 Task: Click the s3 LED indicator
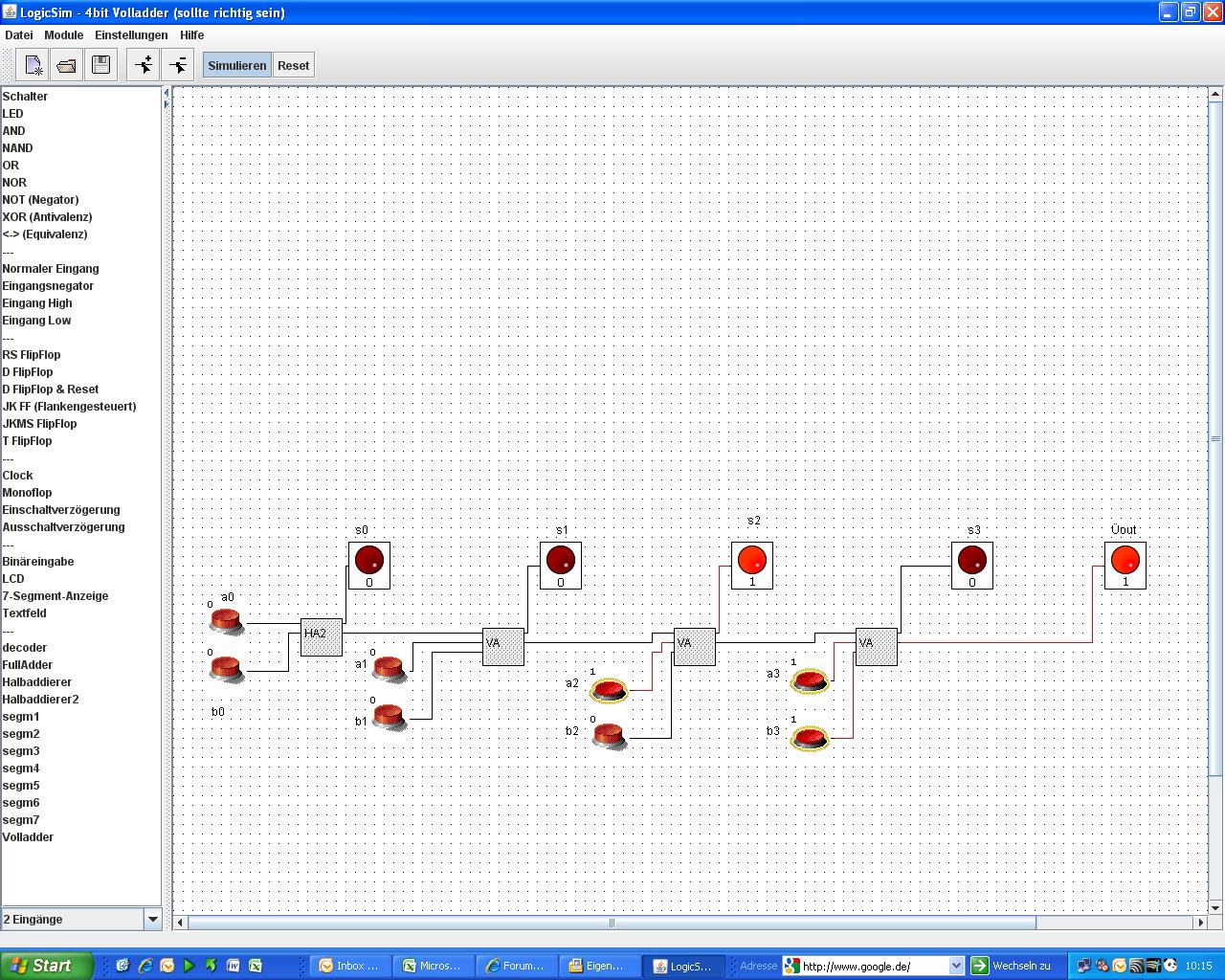click(x=972, y=565)
